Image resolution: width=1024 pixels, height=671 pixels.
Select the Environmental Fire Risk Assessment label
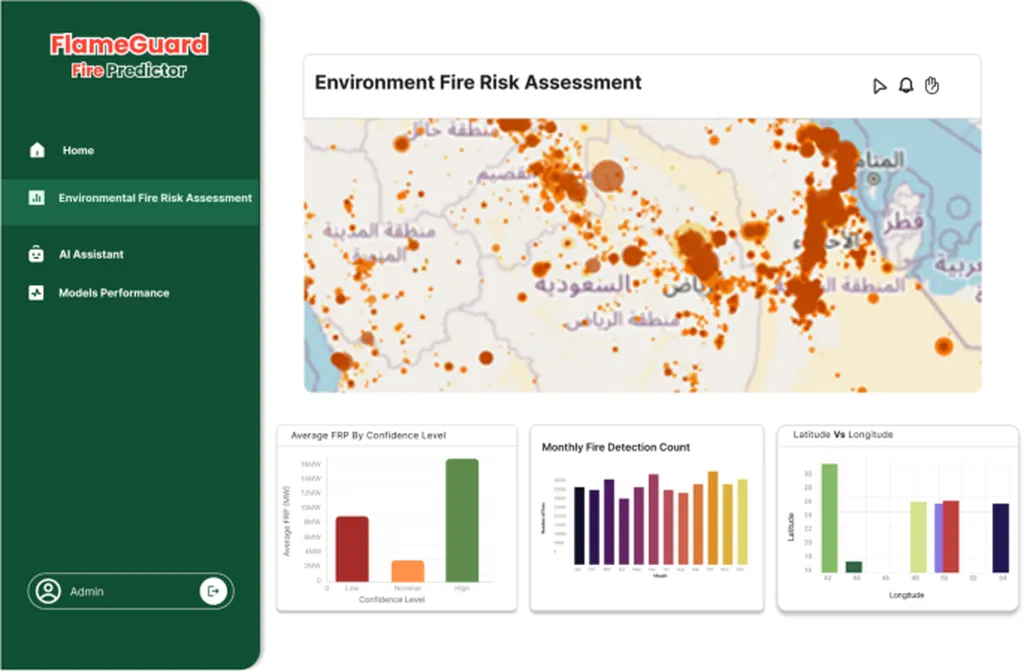pos(155,198)
